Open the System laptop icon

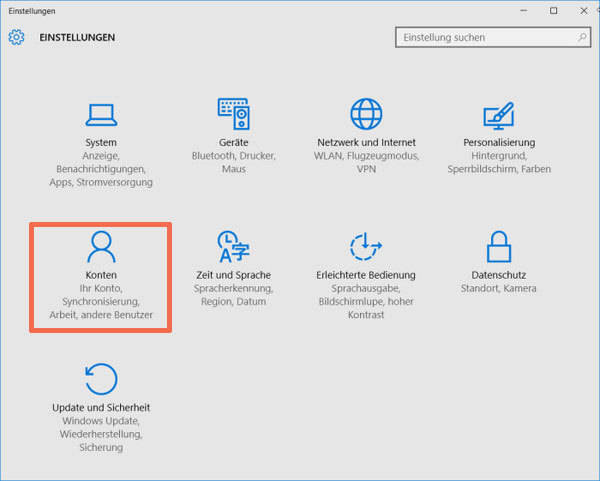pyautogui.click(x=101, y=115)
